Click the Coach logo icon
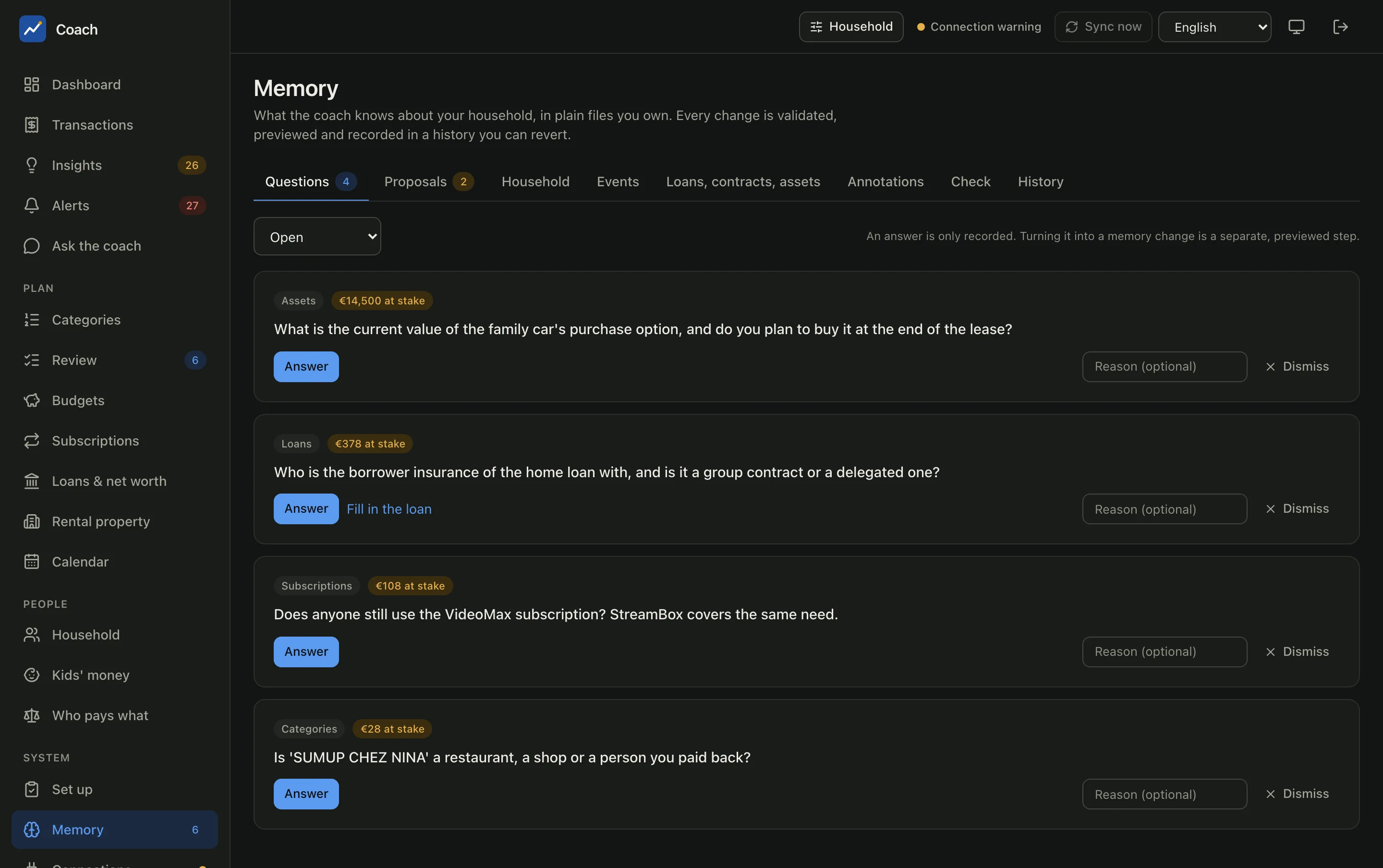This screenshot has height=868, width=1383. click(x=32, y=29)
